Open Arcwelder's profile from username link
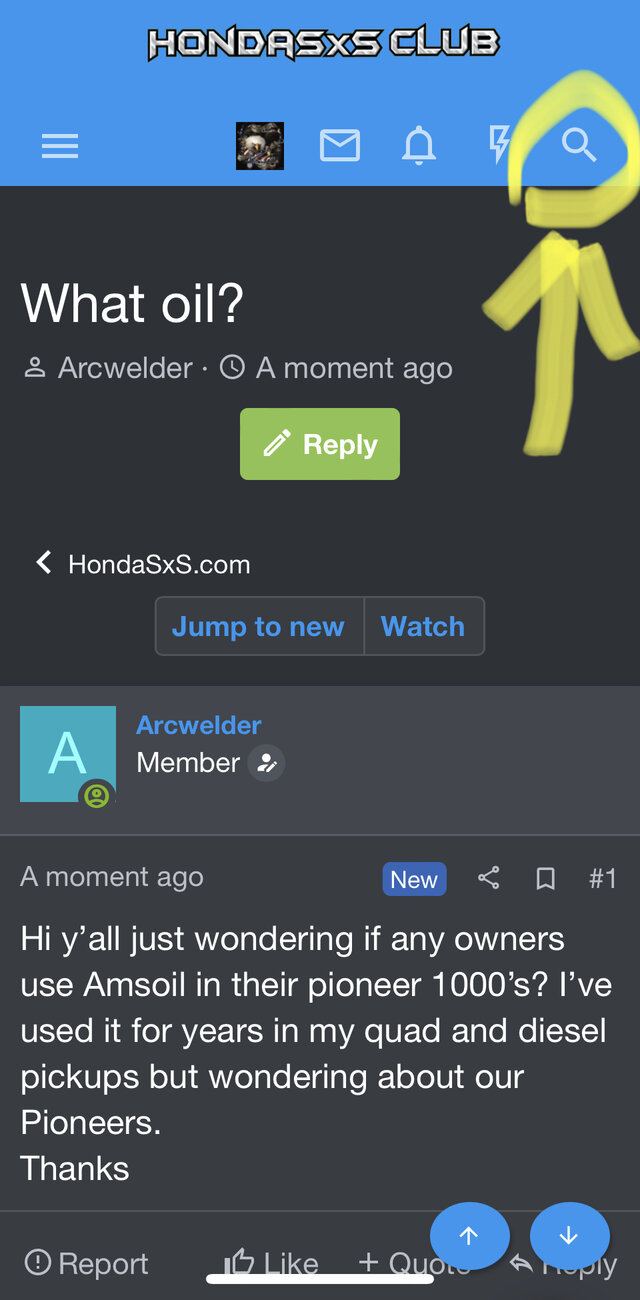The image size is (640, 1300). tap(199, 725)
